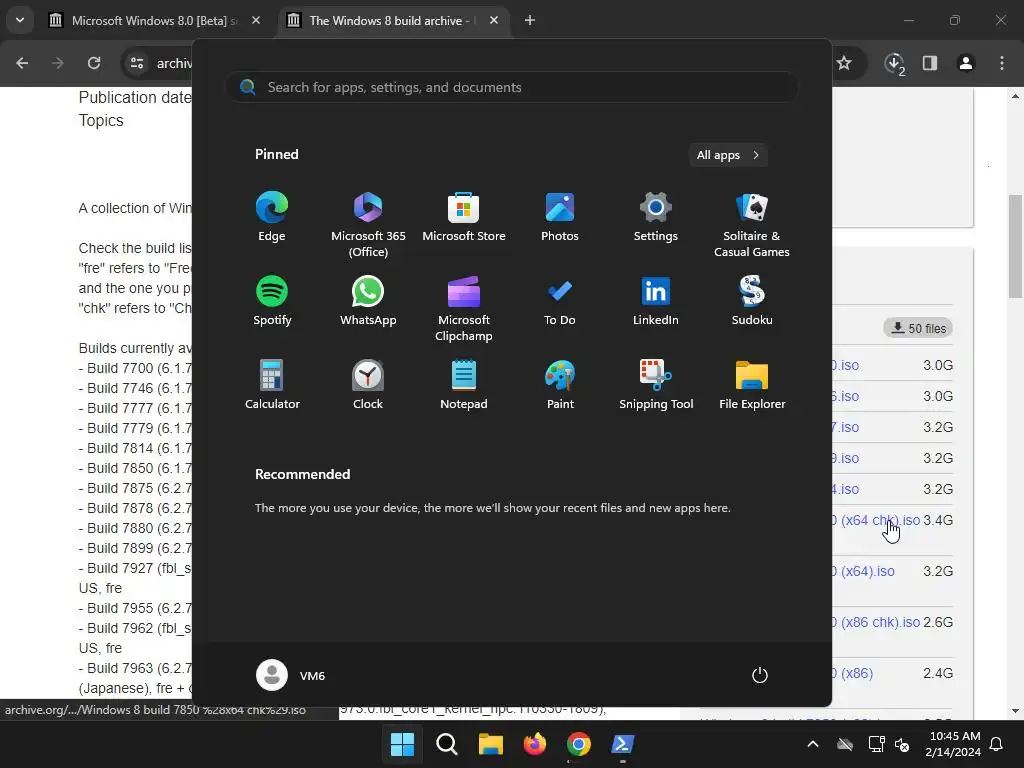Viewport: 1024px width, 768px height.
Task: Open Chrome profile menu
Action: pyautogui.click(x=966, y=63)
